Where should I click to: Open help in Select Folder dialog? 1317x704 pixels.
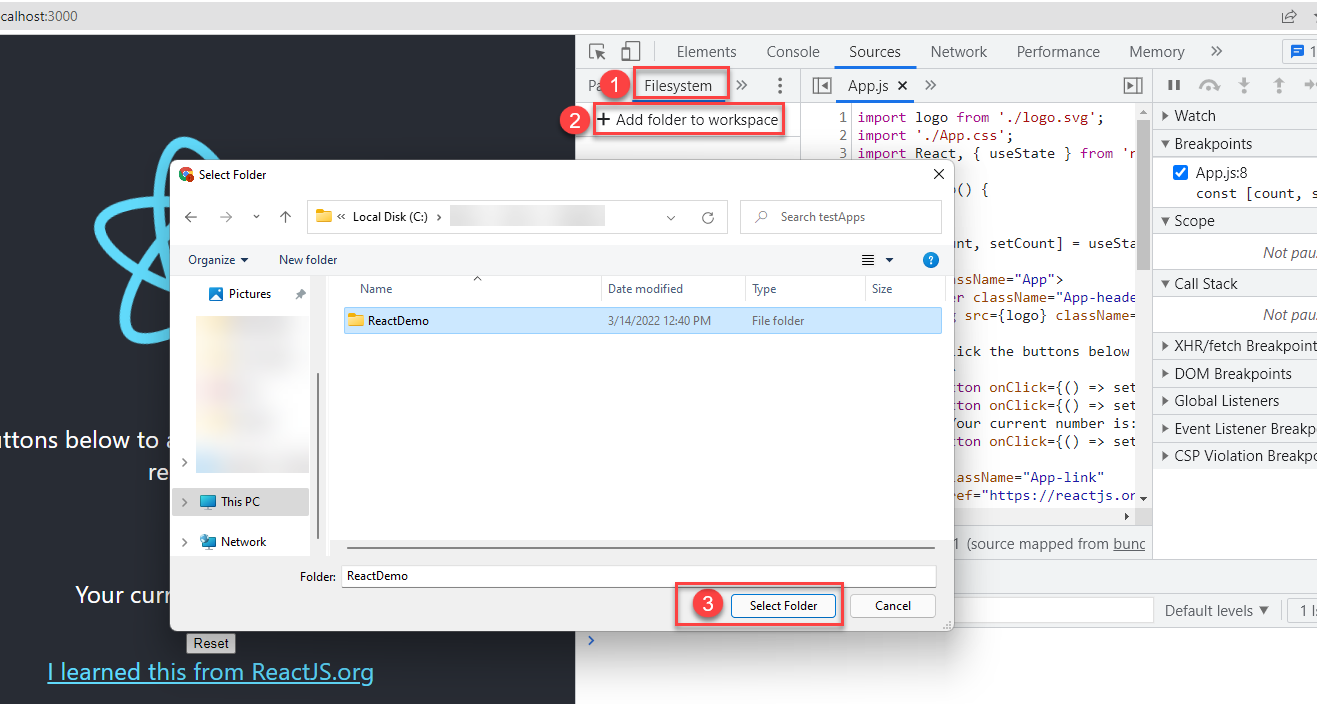point(930,260)
